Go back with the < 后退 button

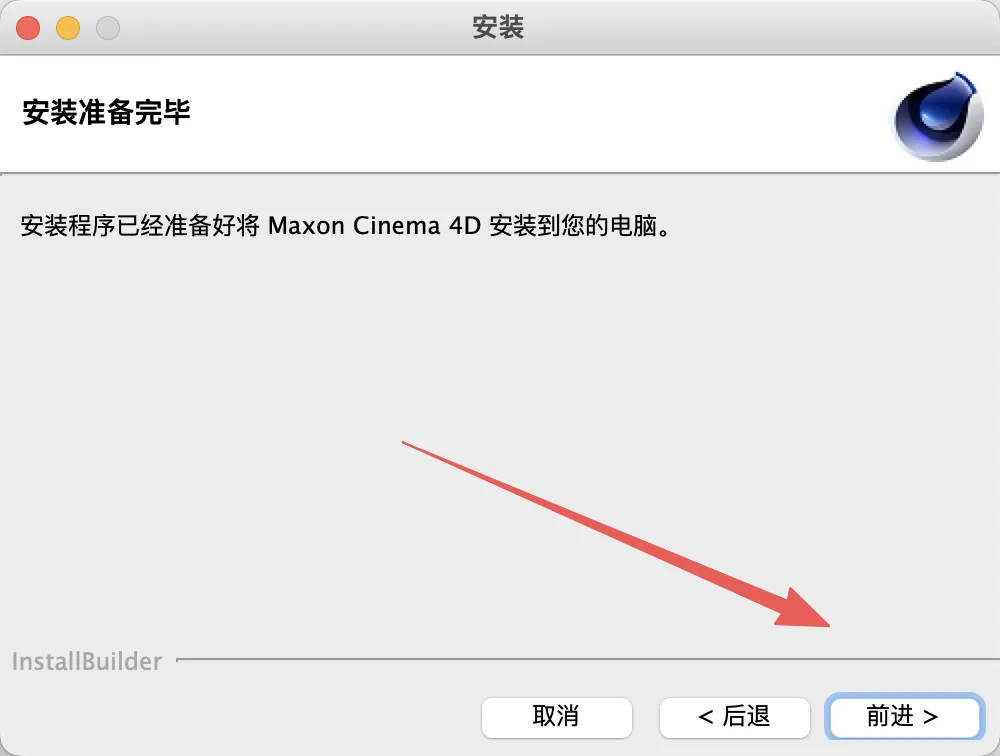735,717
